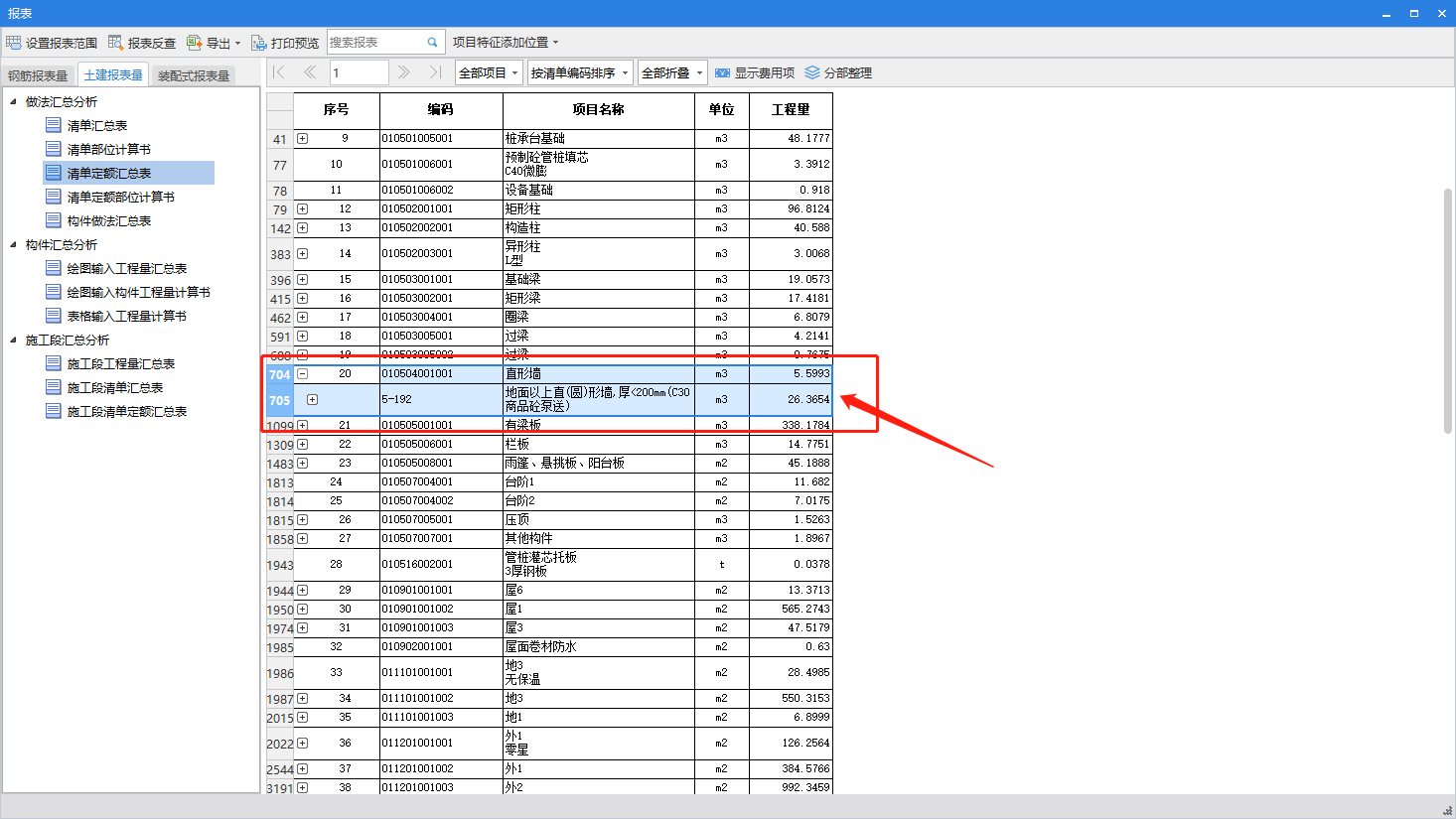Open 项目特征添加位置 dropdown
The height and width of the screenshot is (819, 1456).
(506, 43)
